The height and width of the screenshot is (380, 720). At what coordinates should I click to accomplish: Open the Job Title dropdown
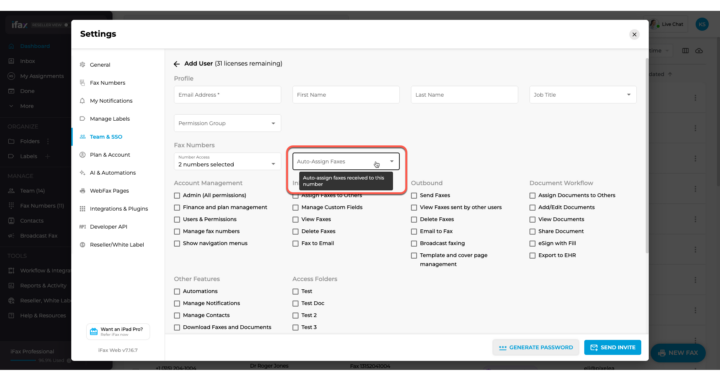pos(583,95)
